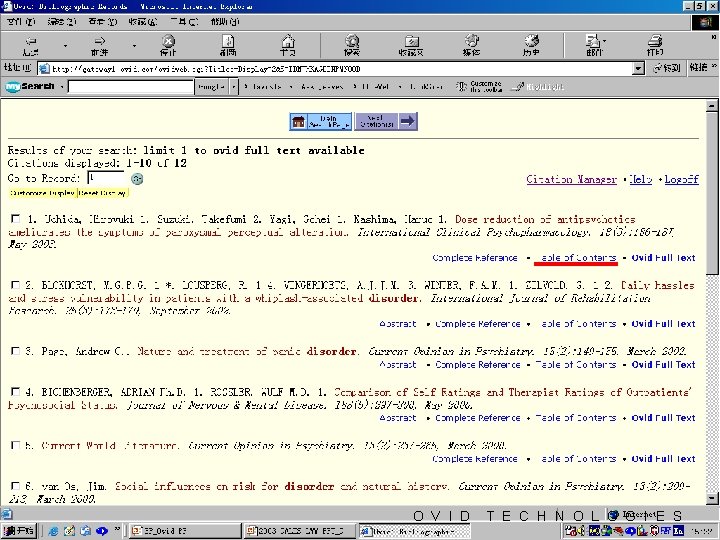This screenshot has width=720, height=540.
Task: Open the fifth menu in the menu bar
Action: tap(184, 22)
